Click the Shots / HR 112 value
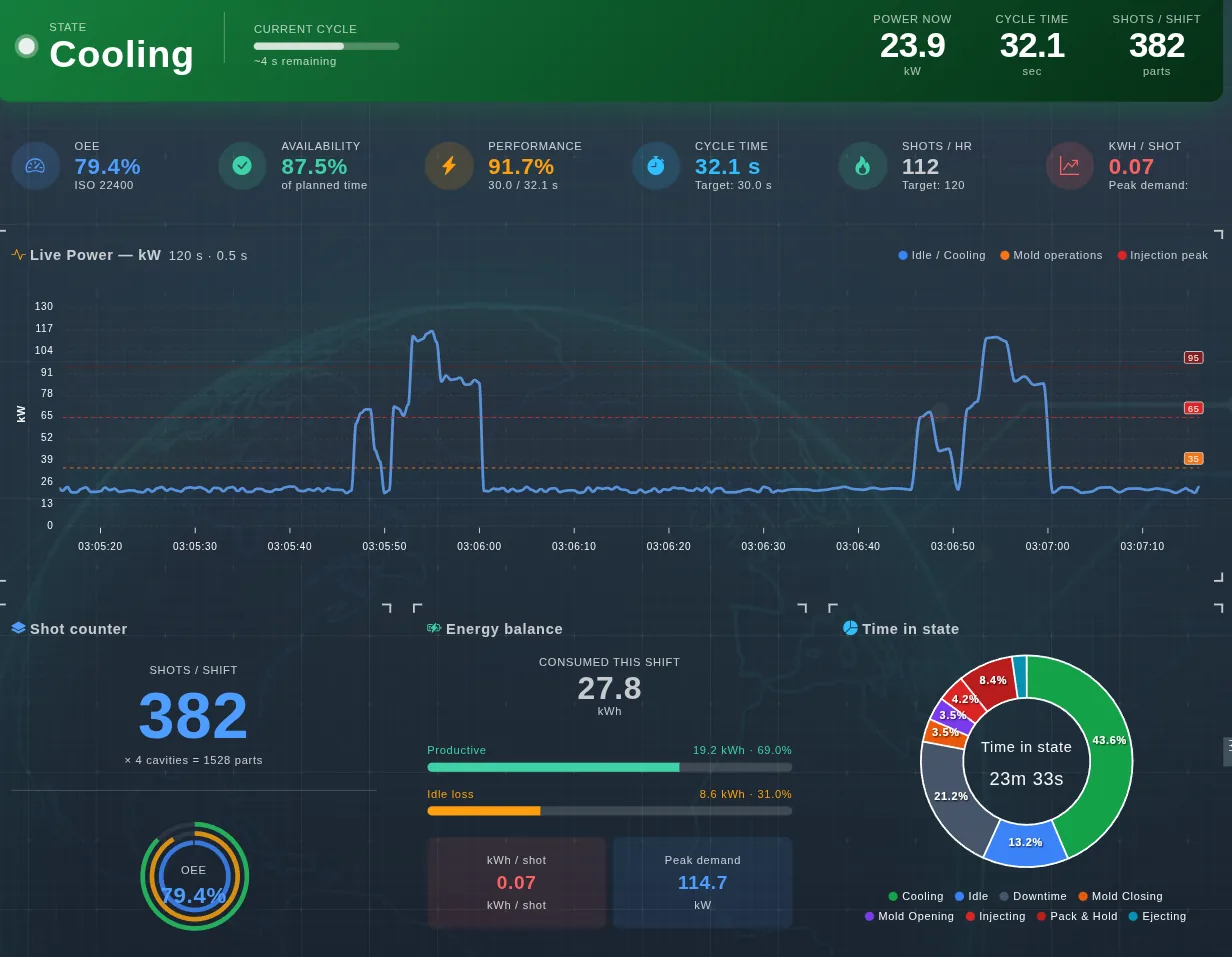The width and height of the screenshot is (1232, 957). 920,167
